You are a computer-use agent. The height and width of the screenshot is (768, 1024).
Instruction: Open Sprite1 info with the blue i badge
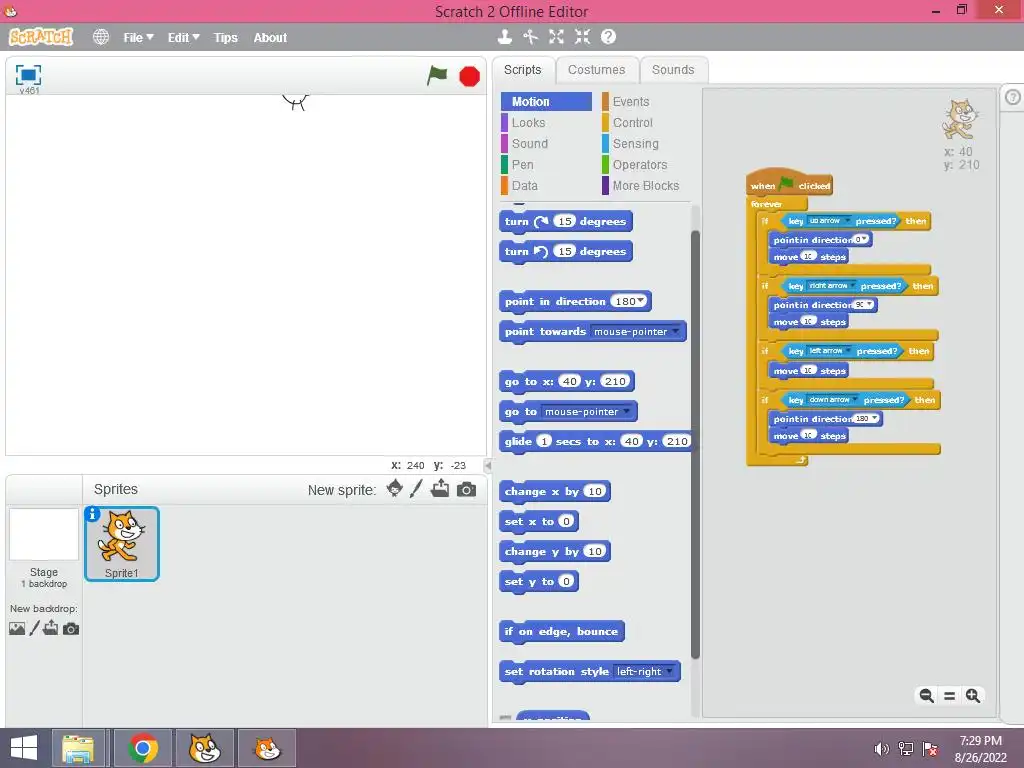[93, 515]
